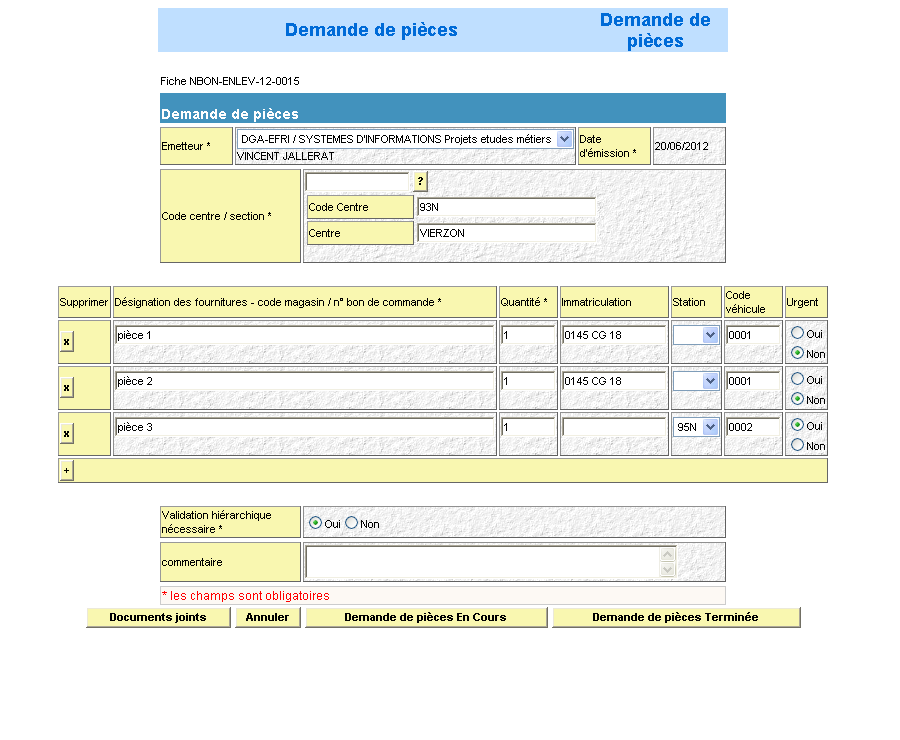The image size is (900, 740).
Task: Click the date 20/06/2012
Action: pos(681,146)
